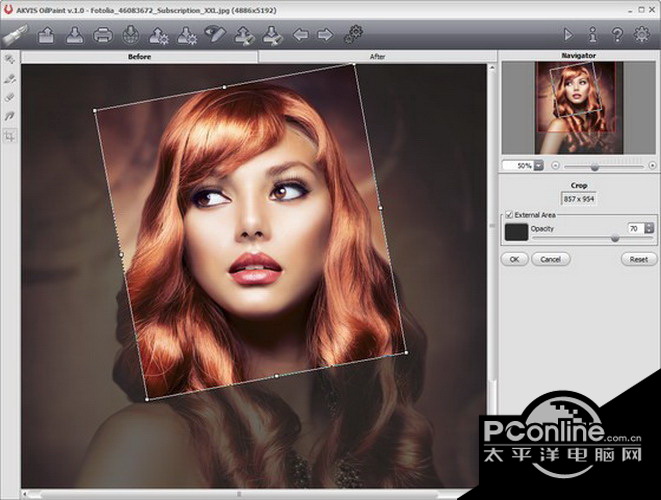The height and width of the screenshot is (500, 661).
Task: Click the Reset button
Action: tap(638, 259)
